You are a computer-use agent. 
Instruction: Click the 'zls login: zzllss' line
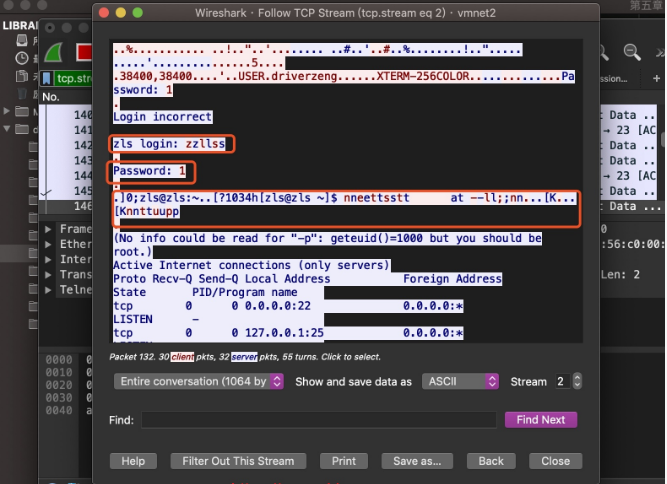pos(169,144)
